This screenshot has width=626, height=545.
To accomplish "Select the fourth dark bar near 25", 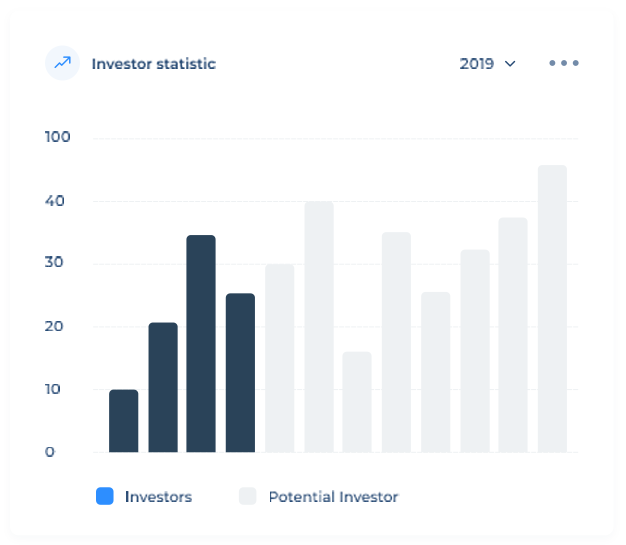I will [240, 372].
